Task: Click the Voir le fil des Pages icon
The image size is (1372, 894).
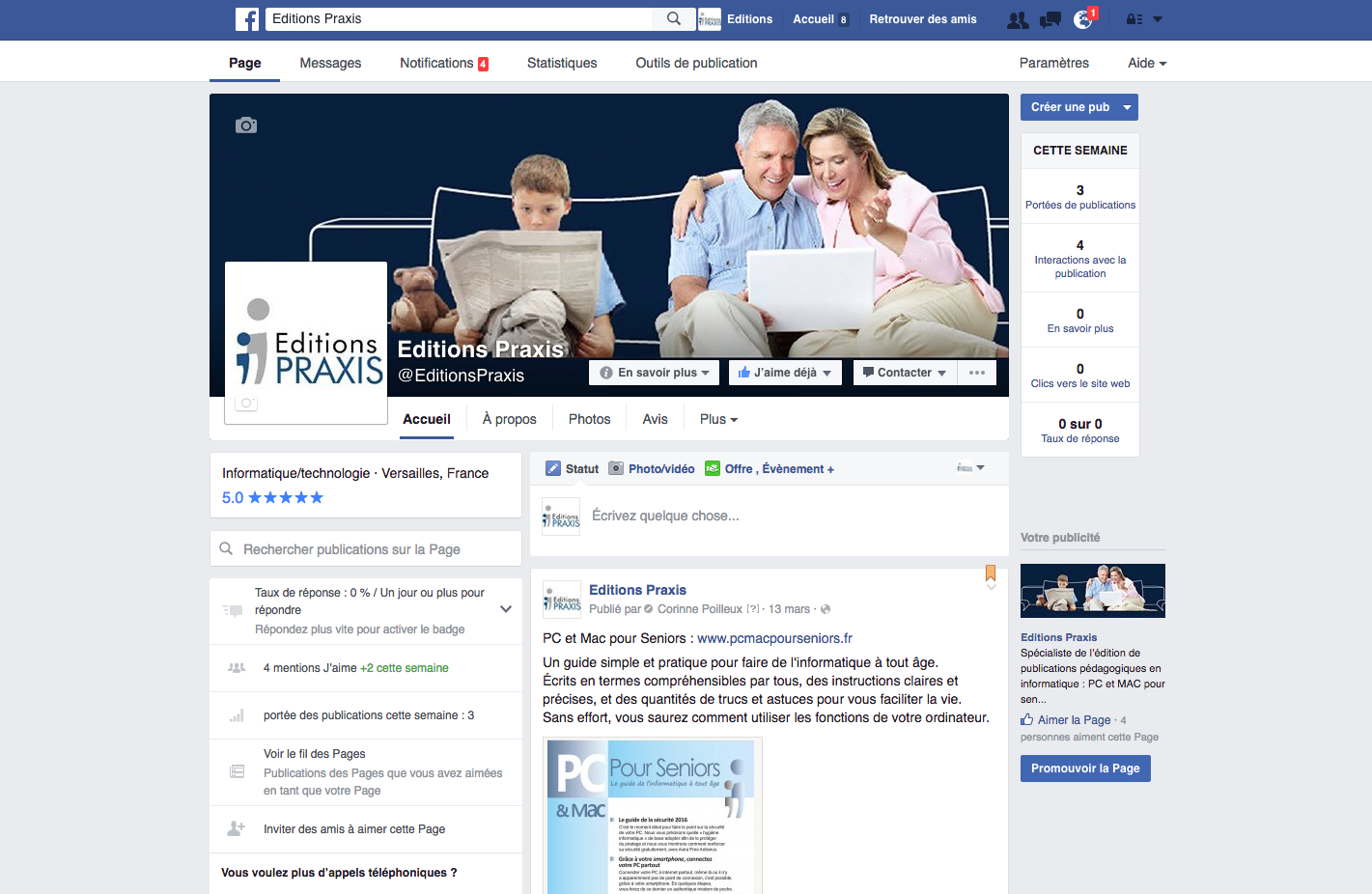Action: pos(237,771)
